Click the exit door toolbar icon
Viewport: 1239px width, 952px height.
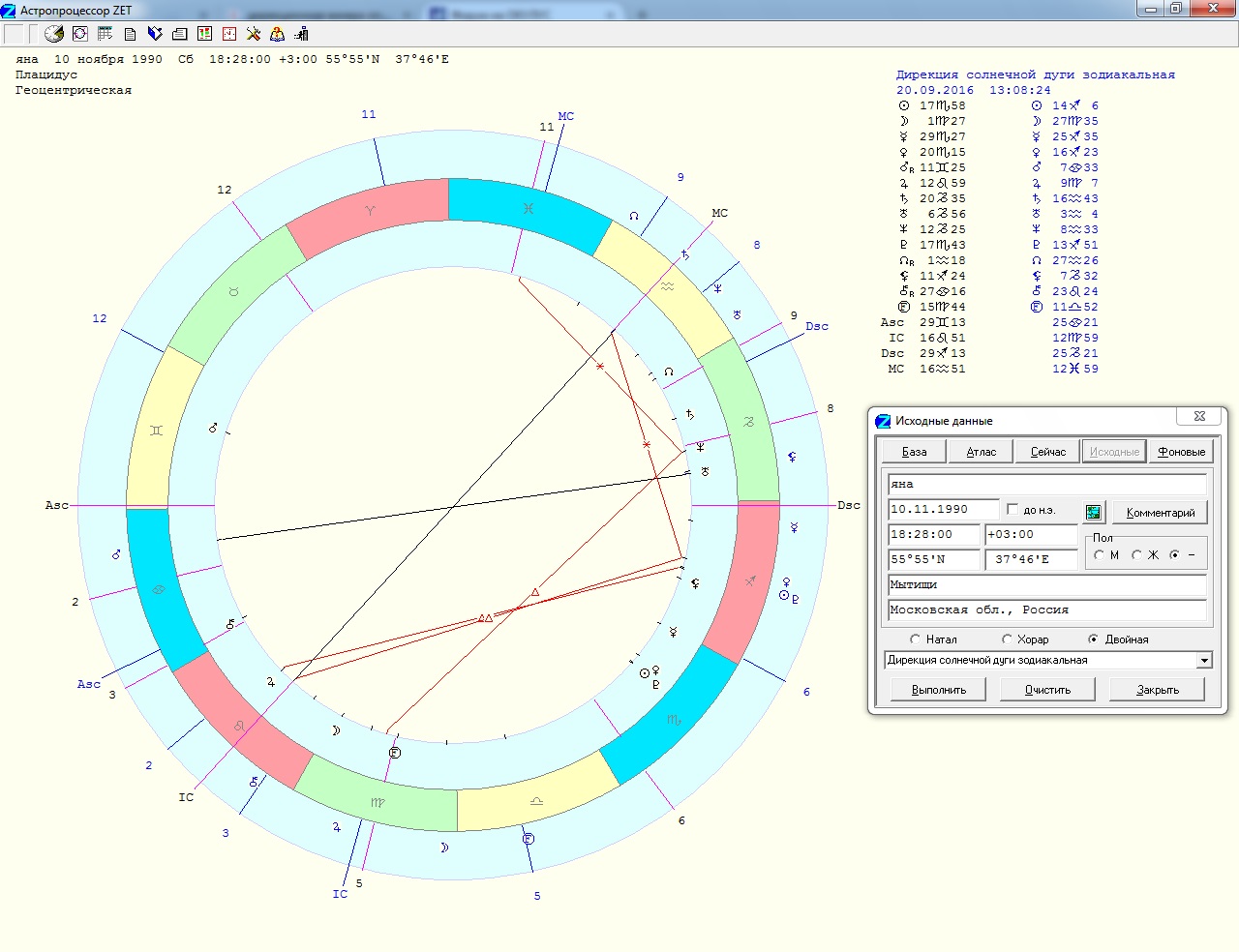302,34
